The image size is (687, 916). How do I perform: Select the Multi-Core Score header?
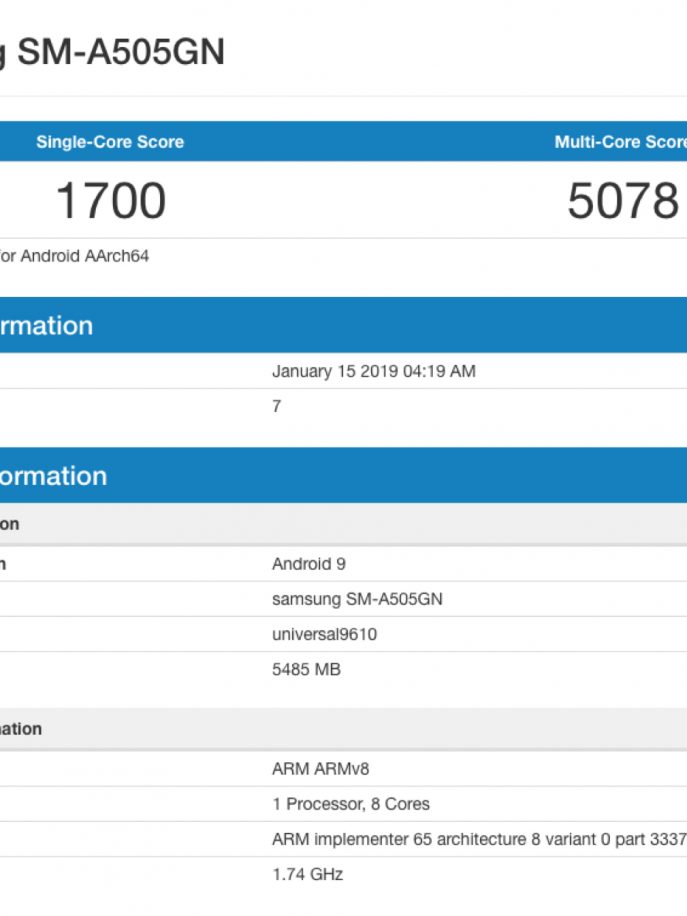coord(620,142)
